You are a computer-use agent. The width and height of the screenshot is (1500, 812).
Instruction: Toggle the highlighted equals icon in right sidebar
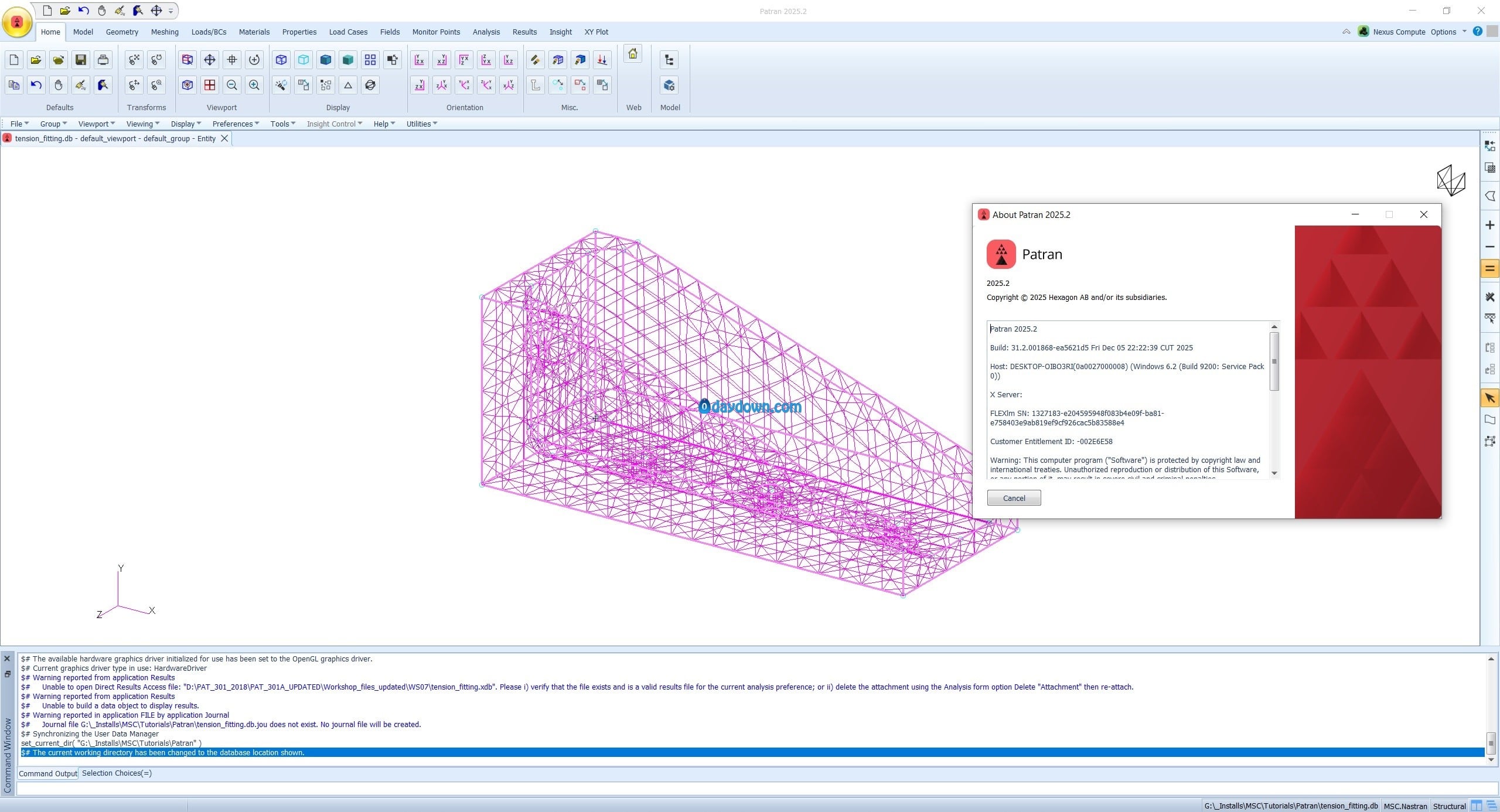(x=1489, y=269)
